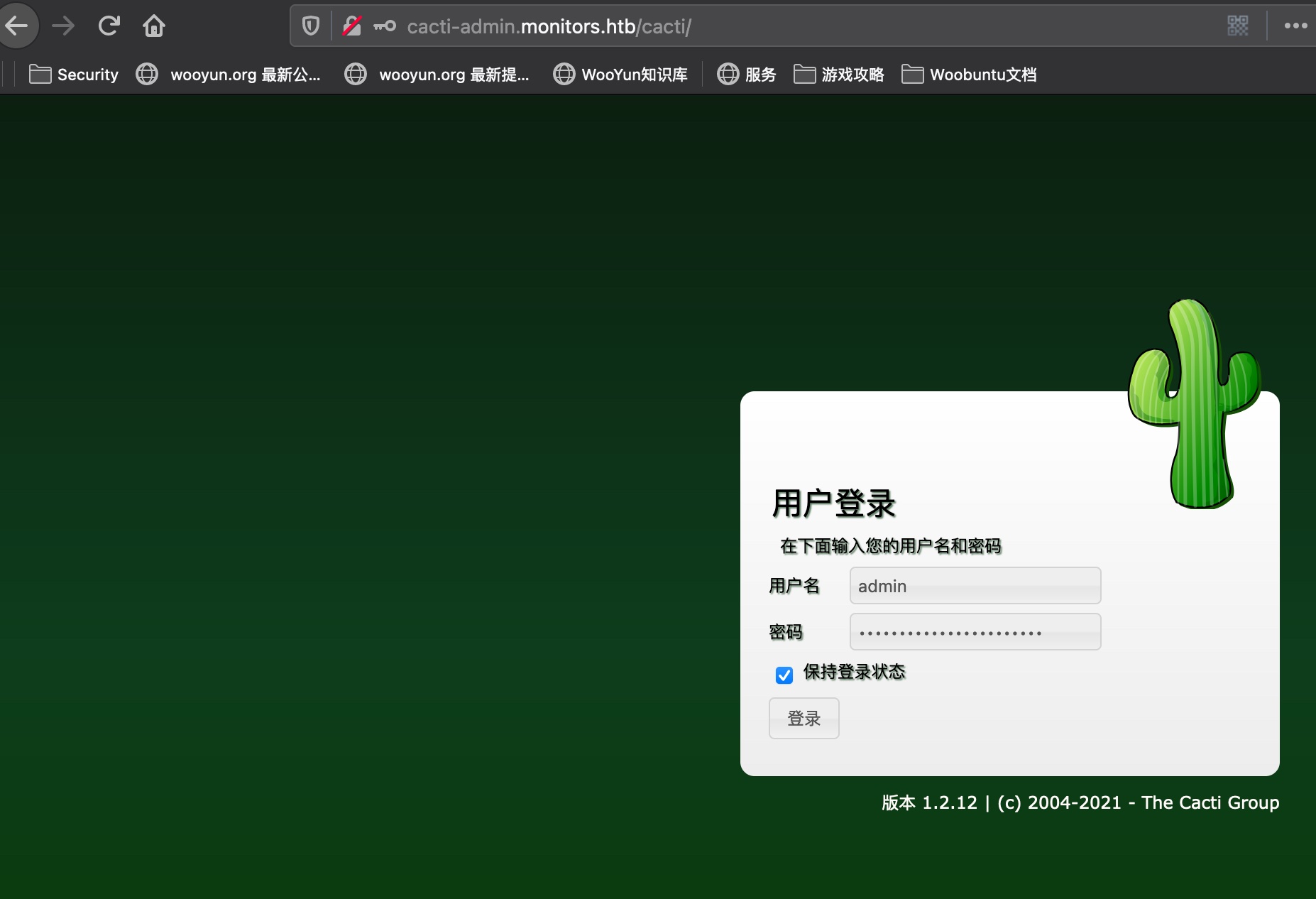The width and height of the screenshot is (1316, 899).
Task: Show insecure connection lock info
Action: pyautogui.click(x=352, y=26)
